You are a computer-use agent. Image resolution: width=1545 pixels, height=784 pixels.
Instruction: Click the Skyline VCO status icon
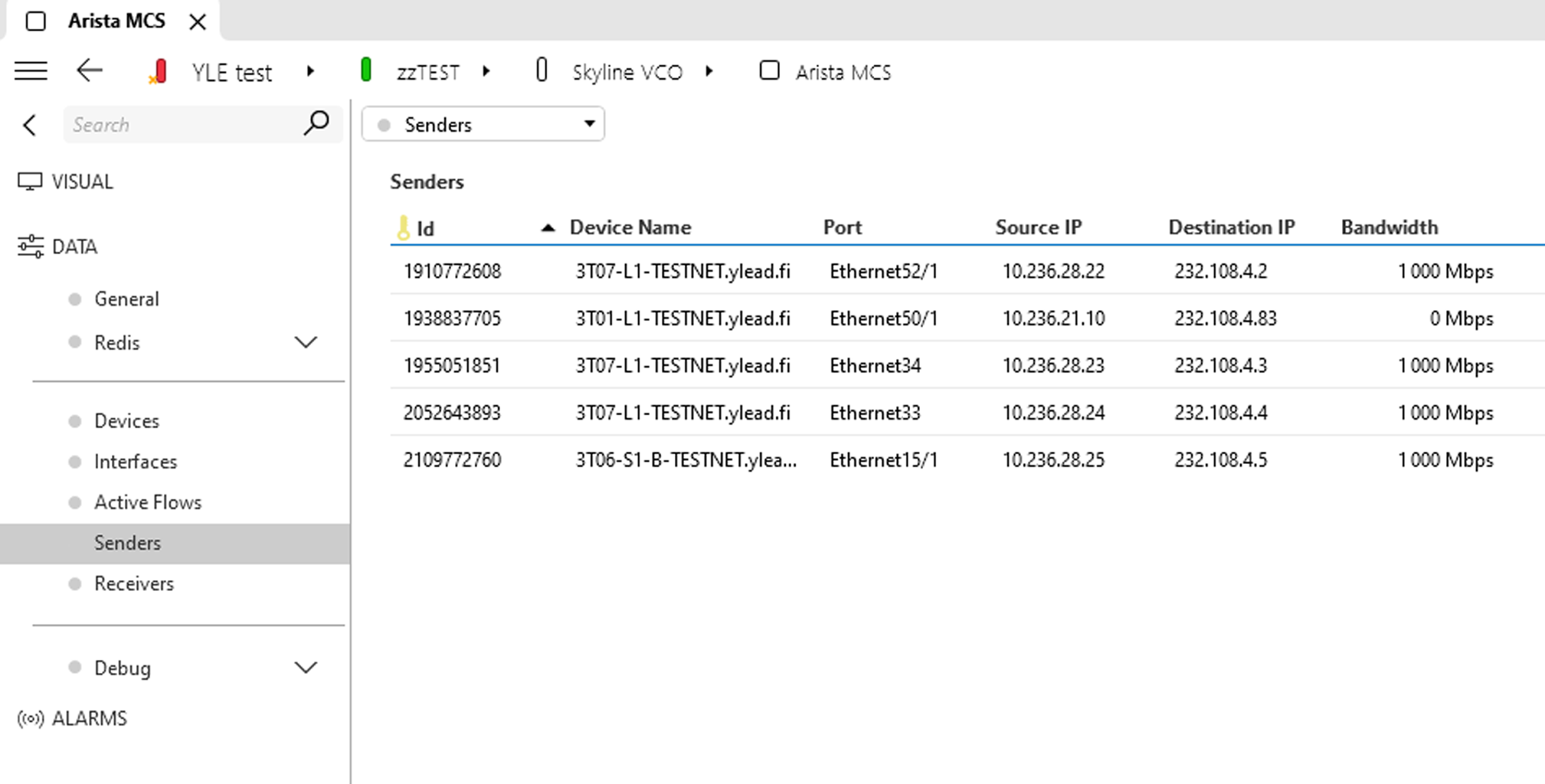pos(542,70)
